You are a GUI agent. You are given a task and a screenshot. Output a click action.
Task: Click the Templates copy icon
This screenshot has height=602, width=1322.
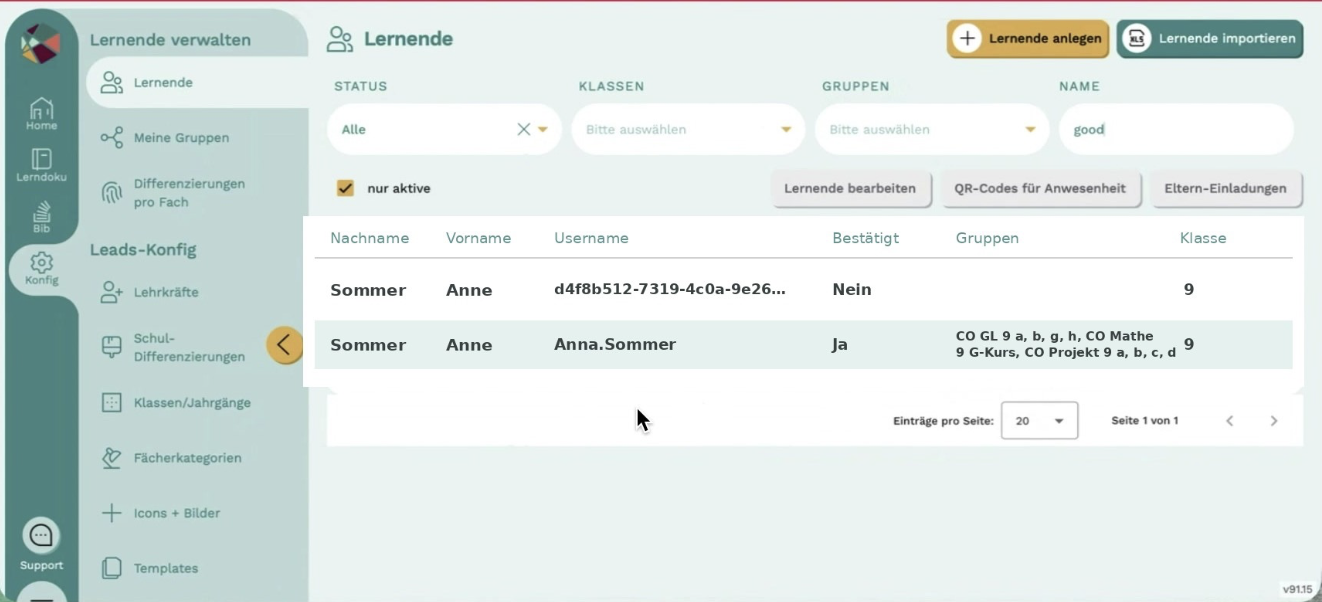tap(112, 568)
